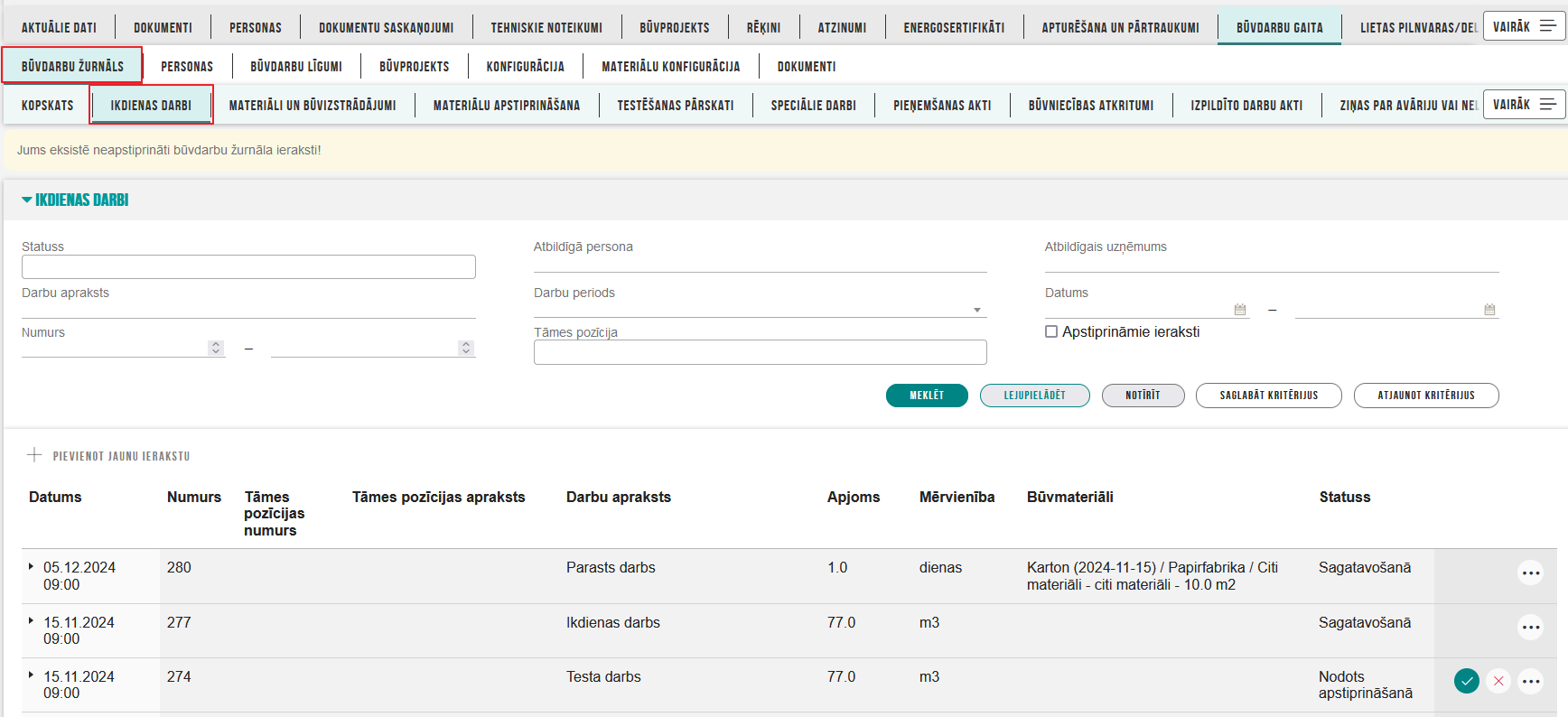Switch to Būvdarbu gaita tab
This screenshot has height=717, width=1568.
click(x=1279, y=28)
